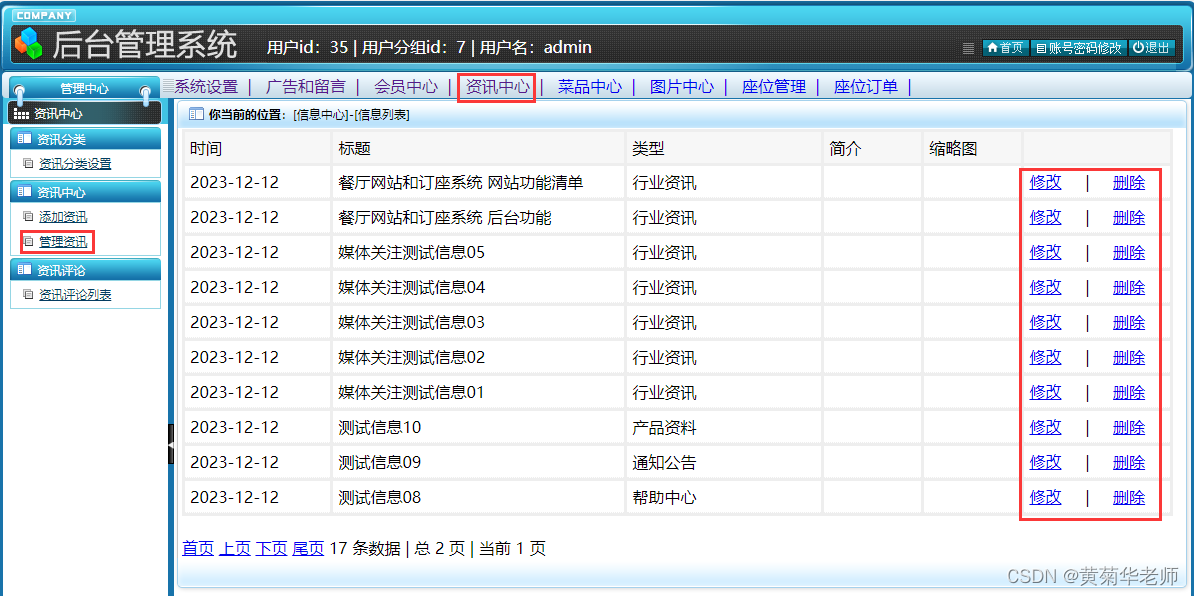Go to 下页 next page link
Viewport: 1194px width, 596px height.
click(271, 548)
